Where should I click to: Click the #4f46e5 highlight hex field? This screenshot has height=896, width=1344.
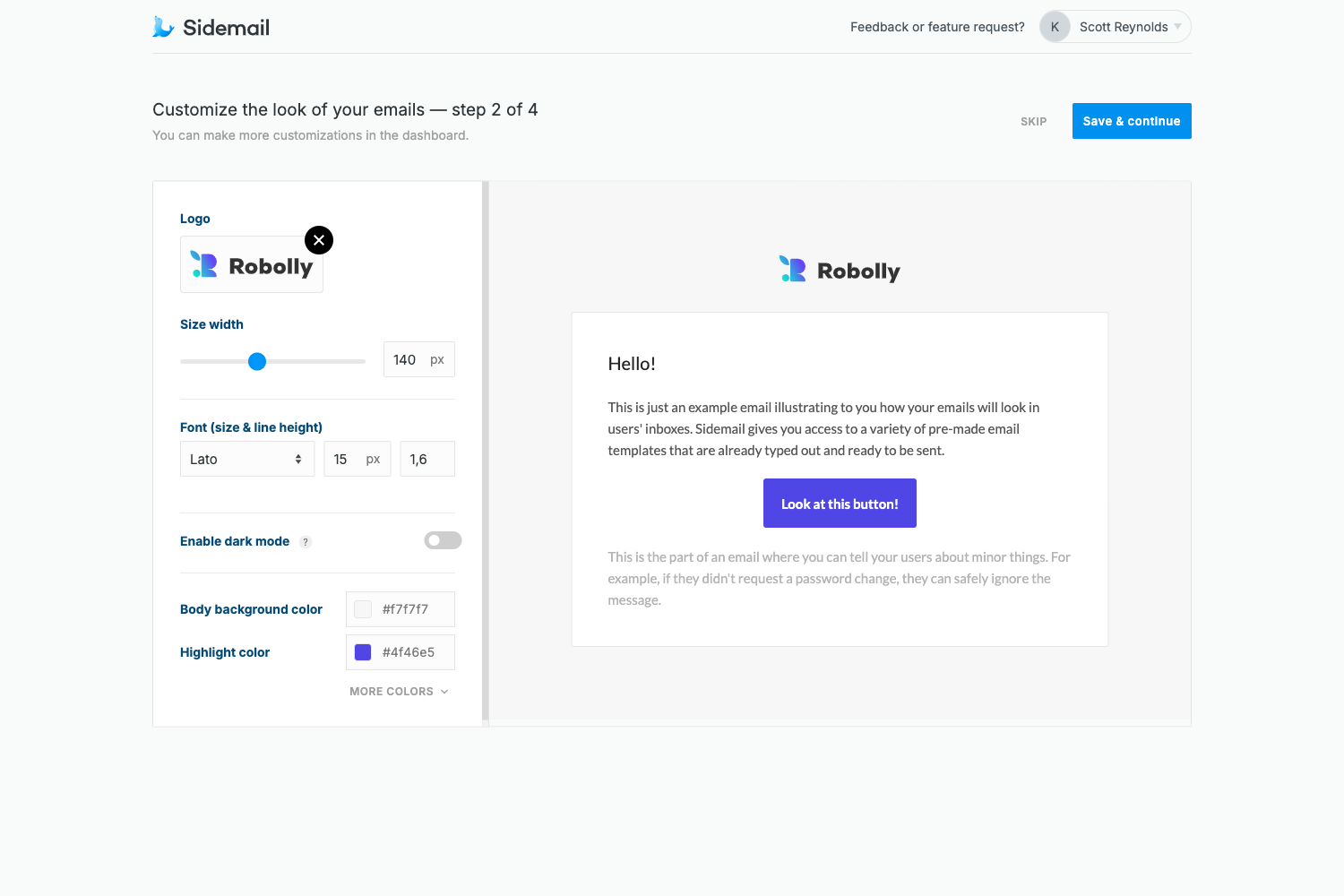[401, 652]
